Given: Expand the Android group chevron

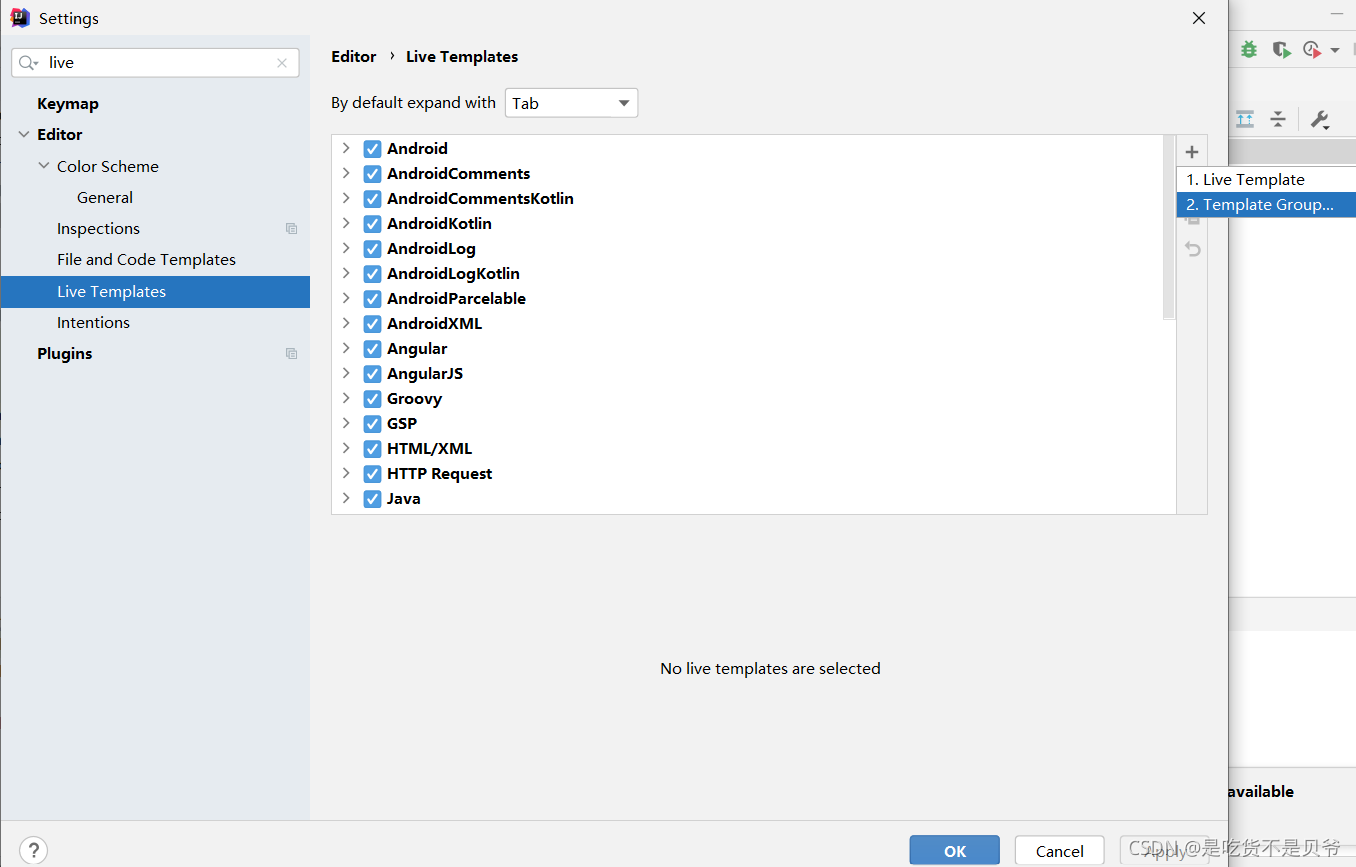Looking at the screenshot, I should point(346,148).
